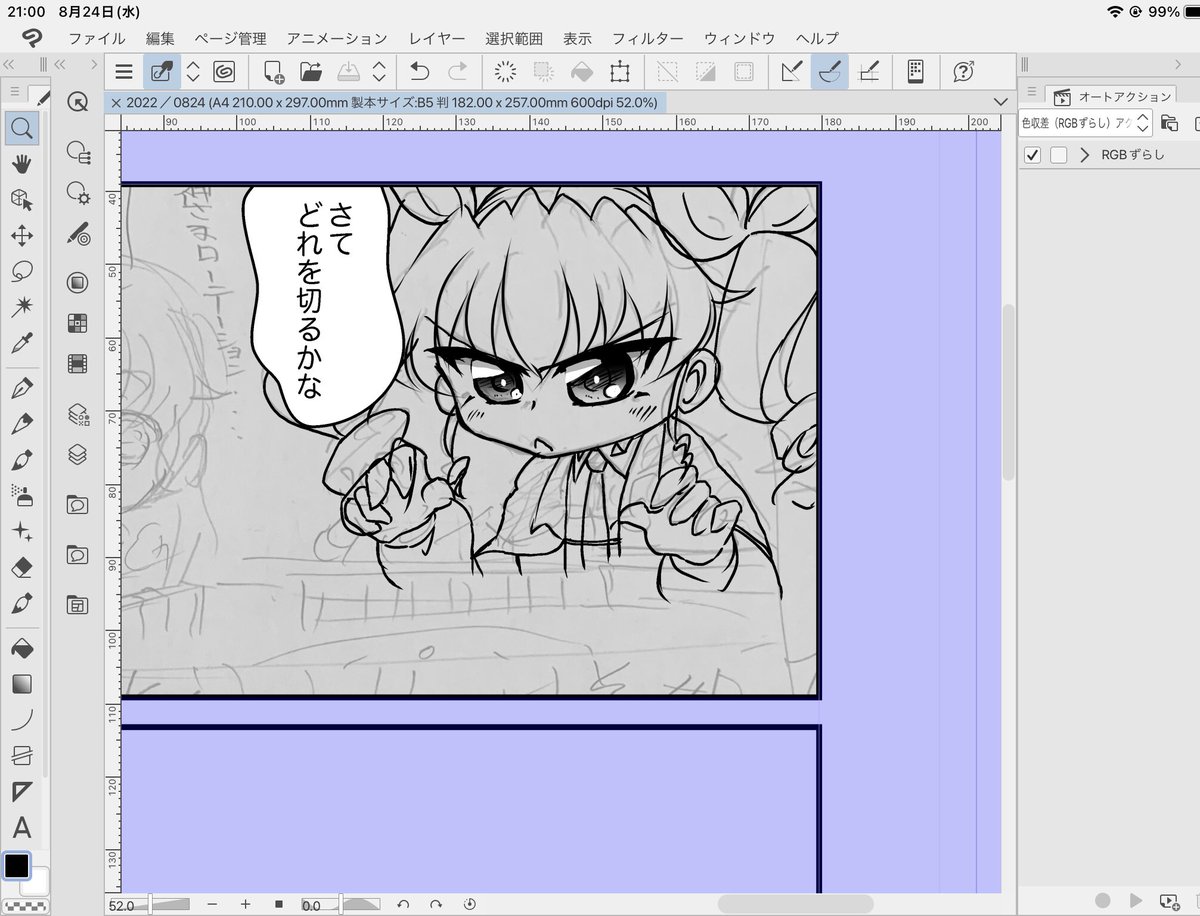
Task: Switch to the オートアクション tab
Action: tap(1111, 97)
